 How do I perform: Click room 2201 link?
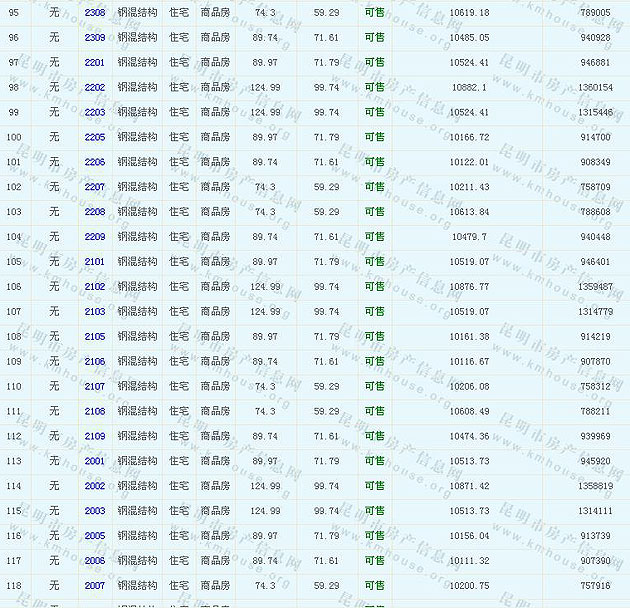click(x=94, y=62)
